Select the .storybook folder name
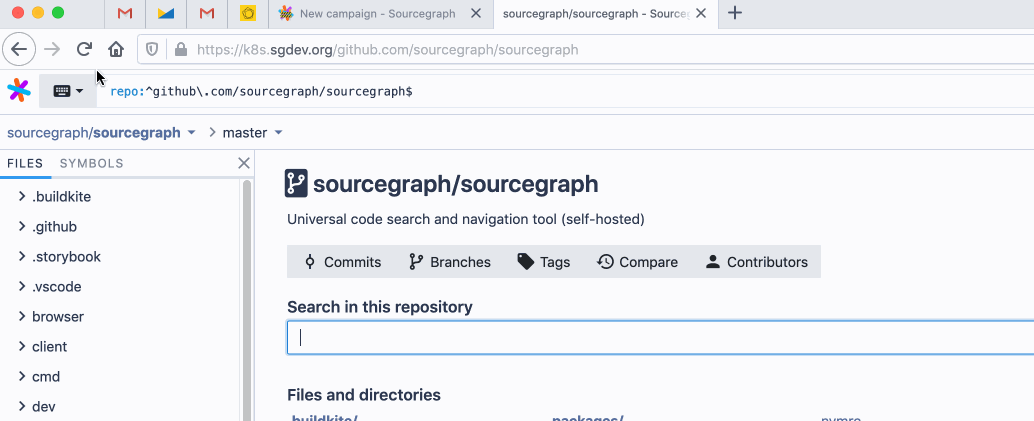 pyautogui.click(x=67, y=257)
